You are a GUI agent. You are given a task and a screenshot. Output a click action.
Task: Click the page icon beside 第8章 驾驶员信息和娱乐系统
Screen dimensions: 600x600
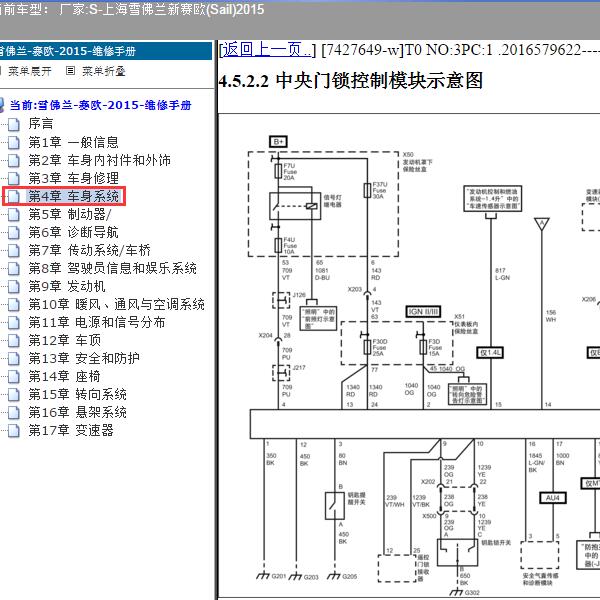pos(14,268)
